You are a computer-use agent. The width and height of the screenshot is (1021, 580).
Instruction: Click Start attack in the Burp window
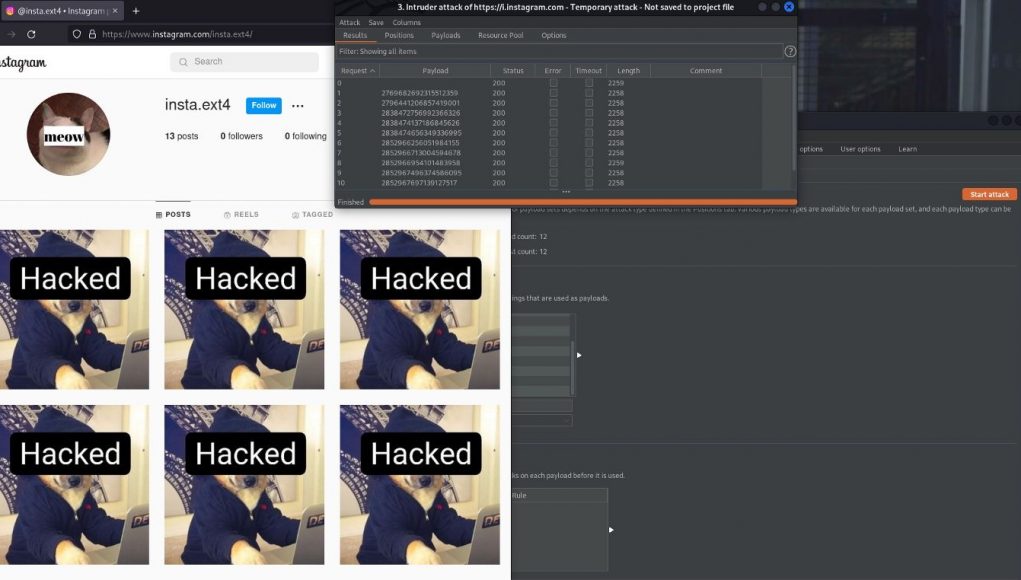point(989,195)
